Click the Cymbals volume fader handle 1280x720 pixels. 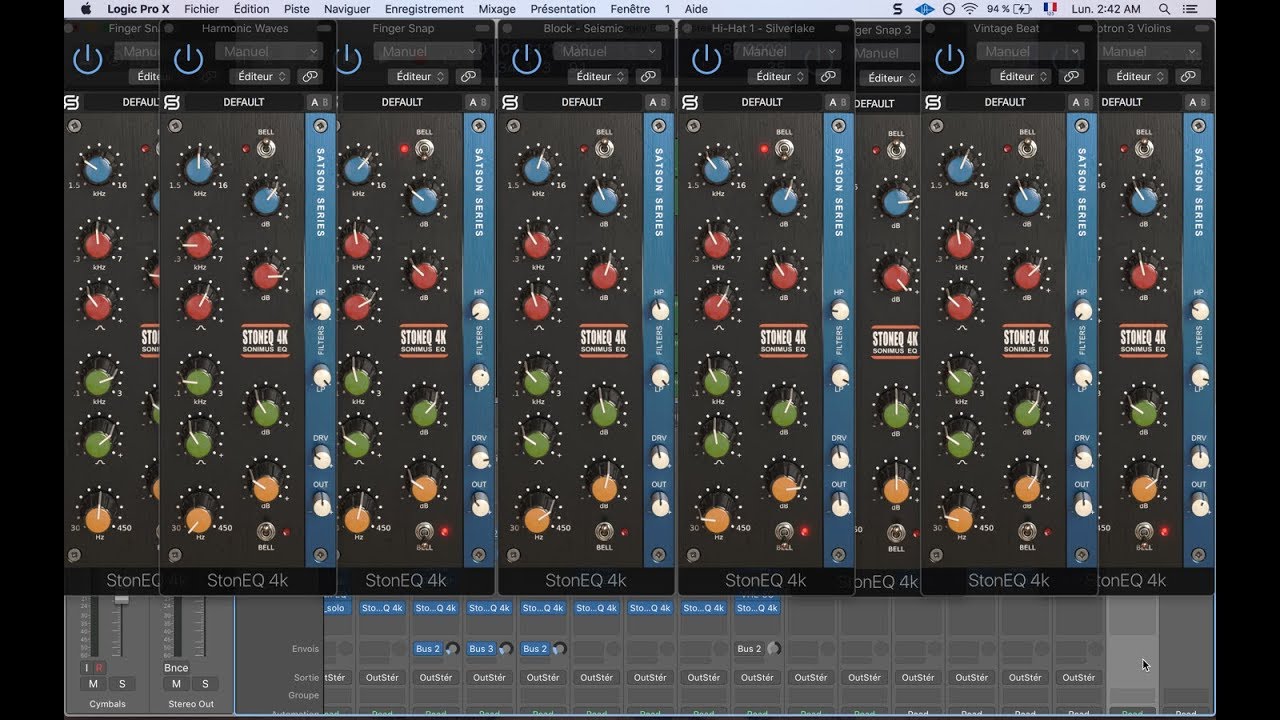click(x=122, y=598)
